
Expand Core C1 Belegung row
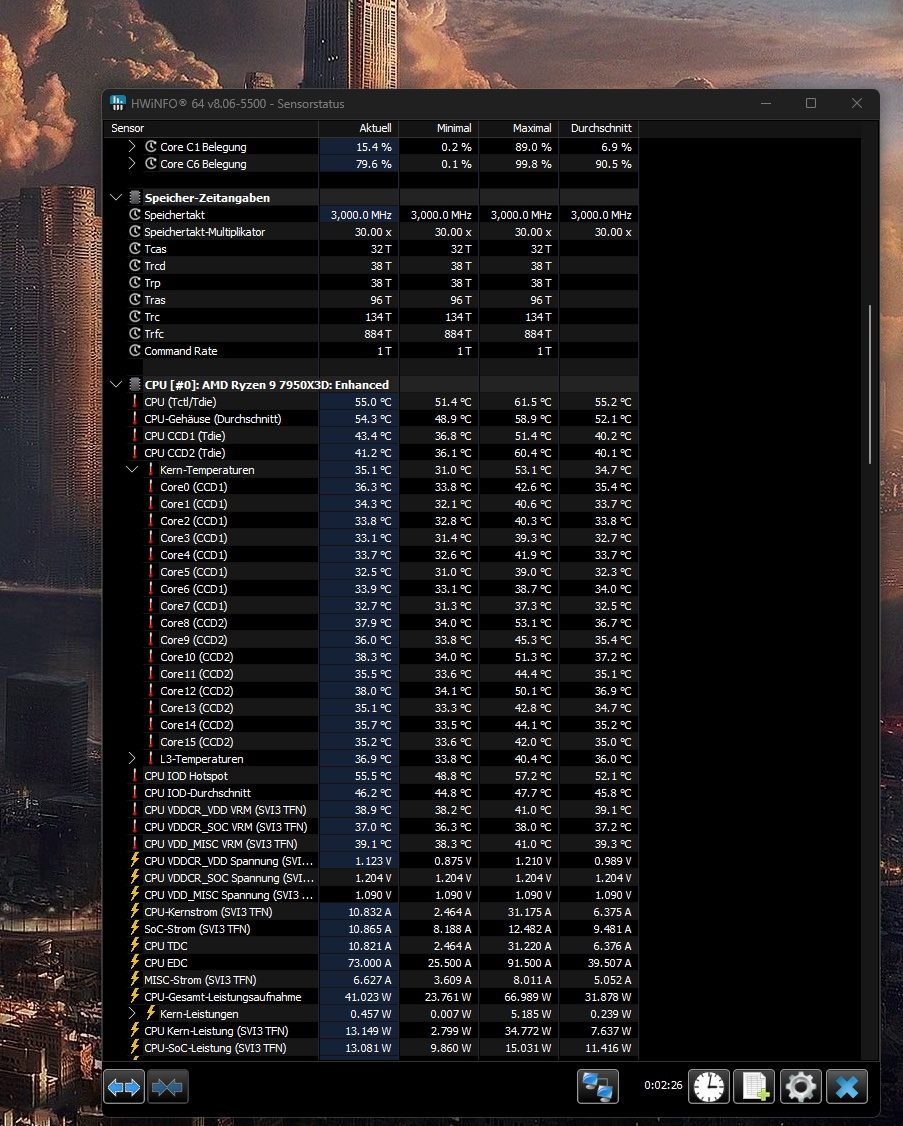pyautogui.click(x=132, y=146)
